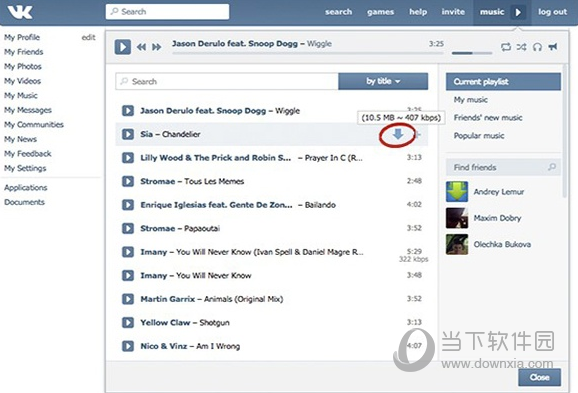578x393 pixels.
Task: Open the Popular music tab
Action: (x=479, y=136)
